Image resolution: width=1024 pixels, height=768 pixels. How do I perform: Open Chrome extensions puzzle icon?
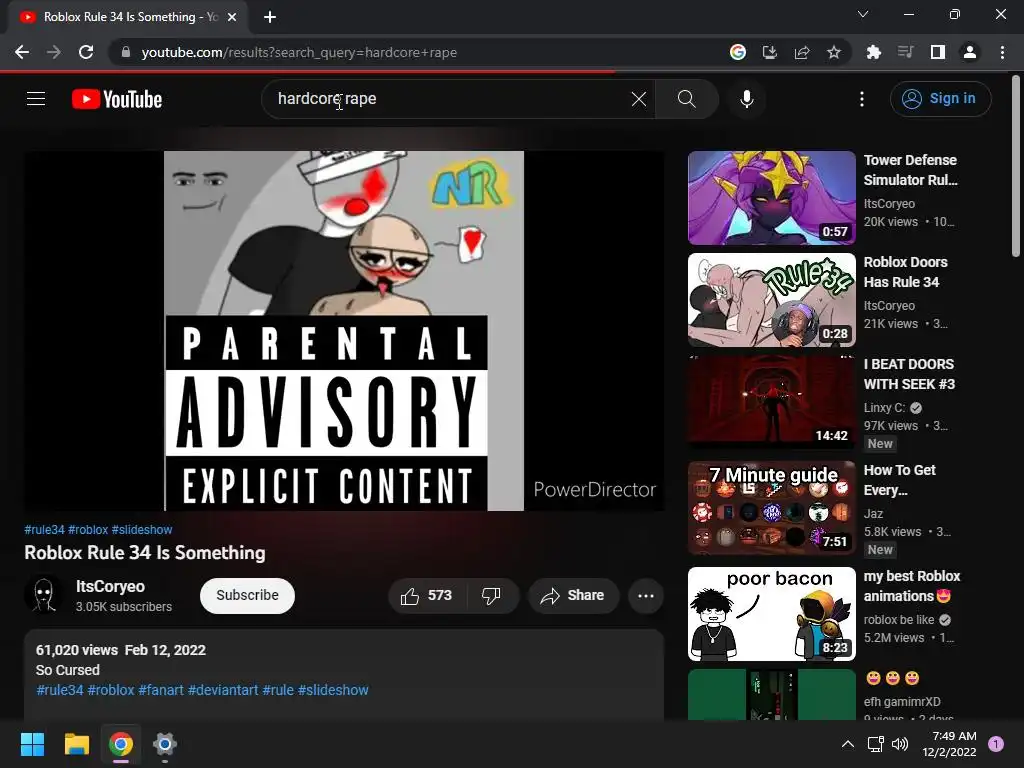coord(874,52)
